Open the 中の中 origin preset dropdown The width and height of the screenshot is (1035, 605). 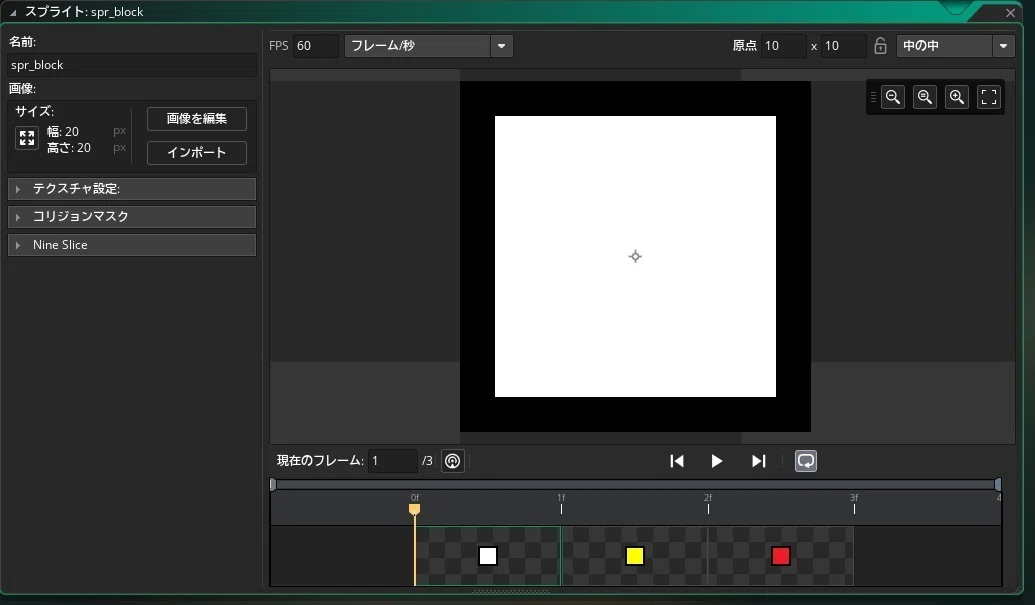[954, 46]
